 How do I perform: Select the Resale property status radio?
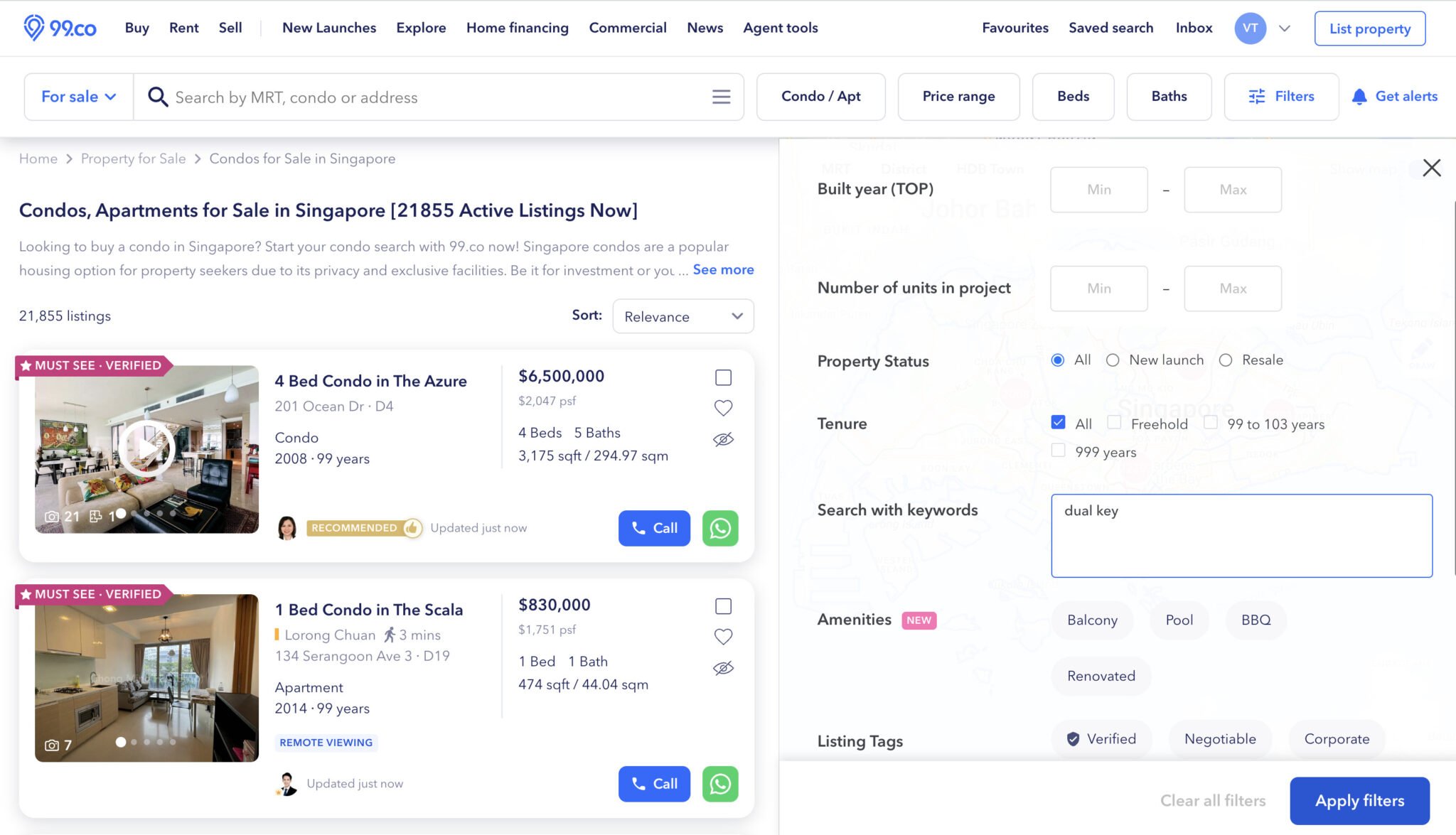pyautogui.click(x=1226, y=360)
